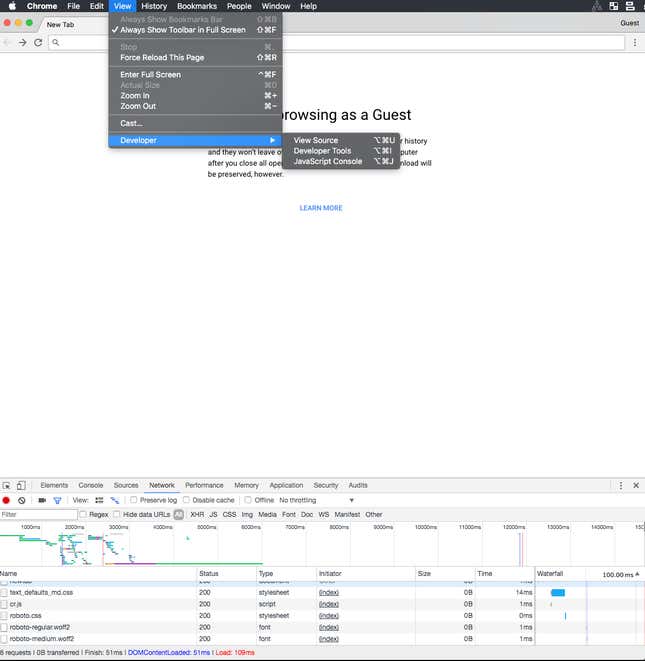Screen dimensions: 645x661
Task: Choose Zoom In from View menu
Action: (195, 96)
